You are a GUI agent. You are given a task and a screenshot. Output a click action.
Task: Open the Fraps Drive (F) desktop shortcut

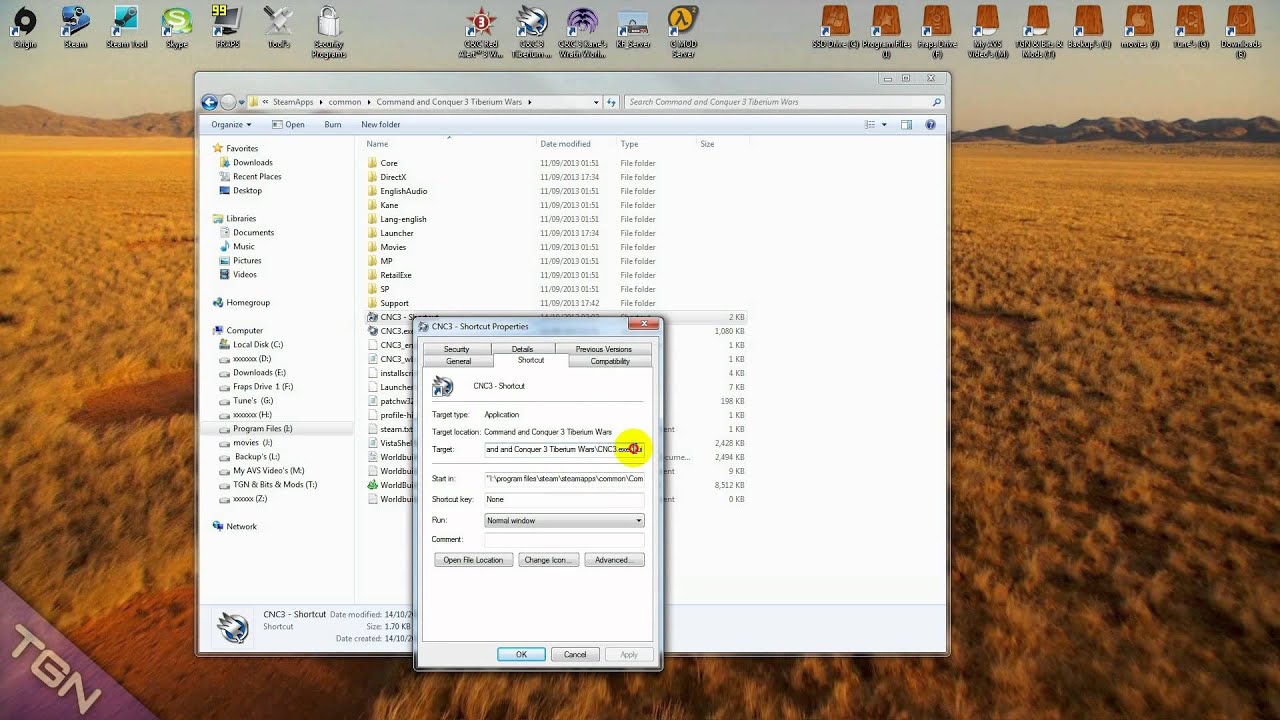click(x=937, y=31)
